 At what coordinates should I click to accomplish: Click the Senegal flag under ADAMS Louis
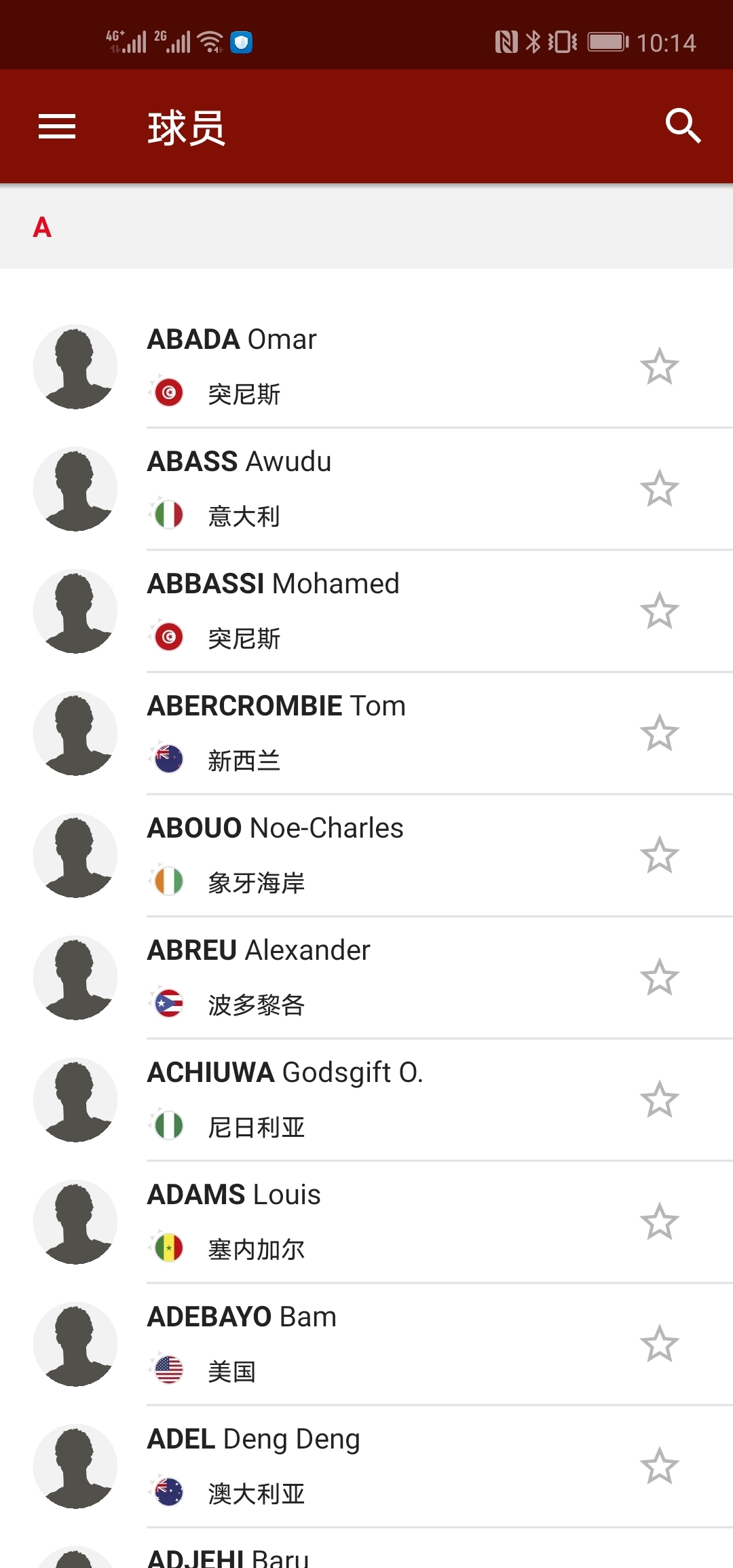click(168, 1248)
